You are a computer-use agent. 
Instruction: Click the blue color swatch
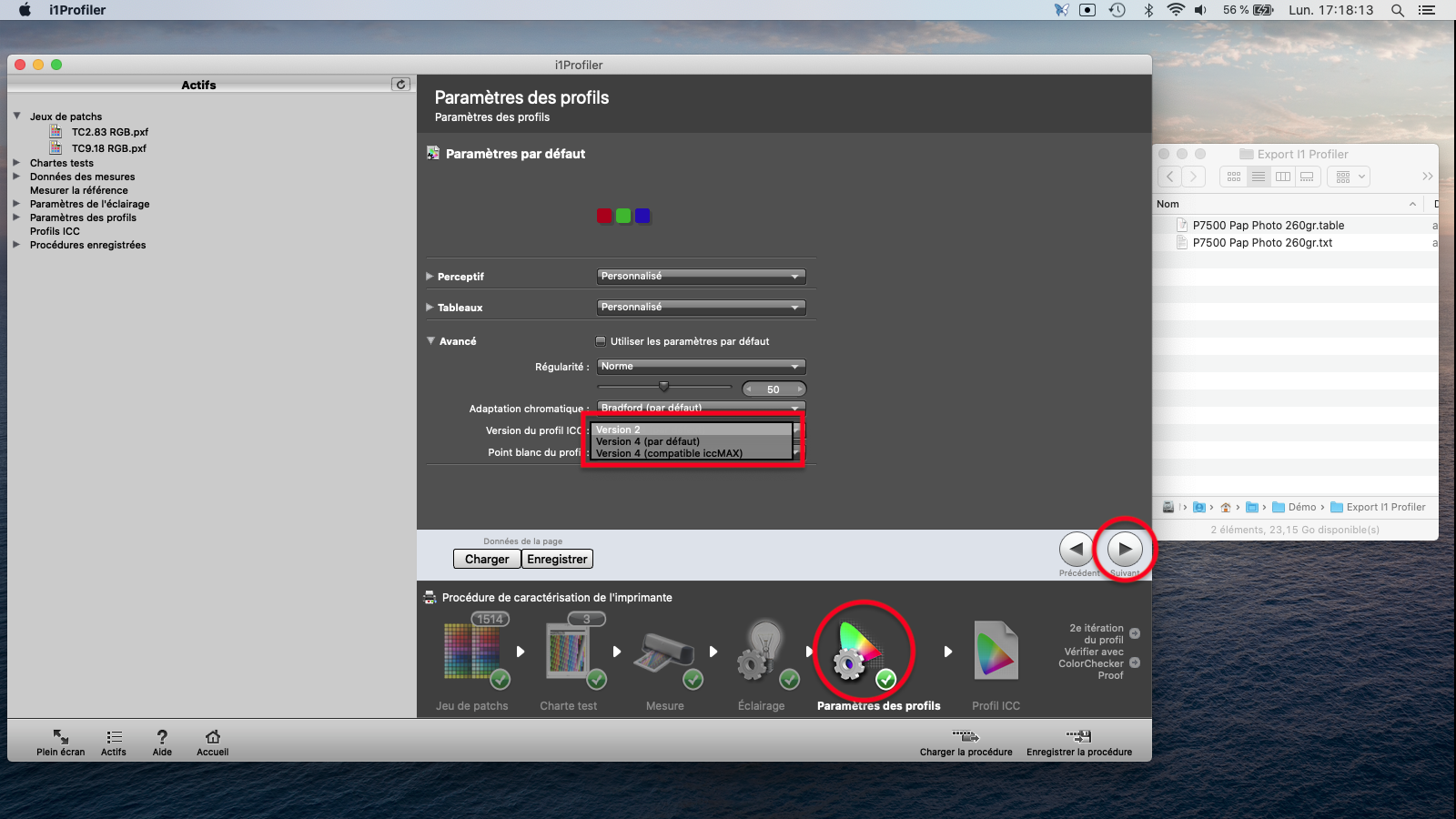pos(642,216)
